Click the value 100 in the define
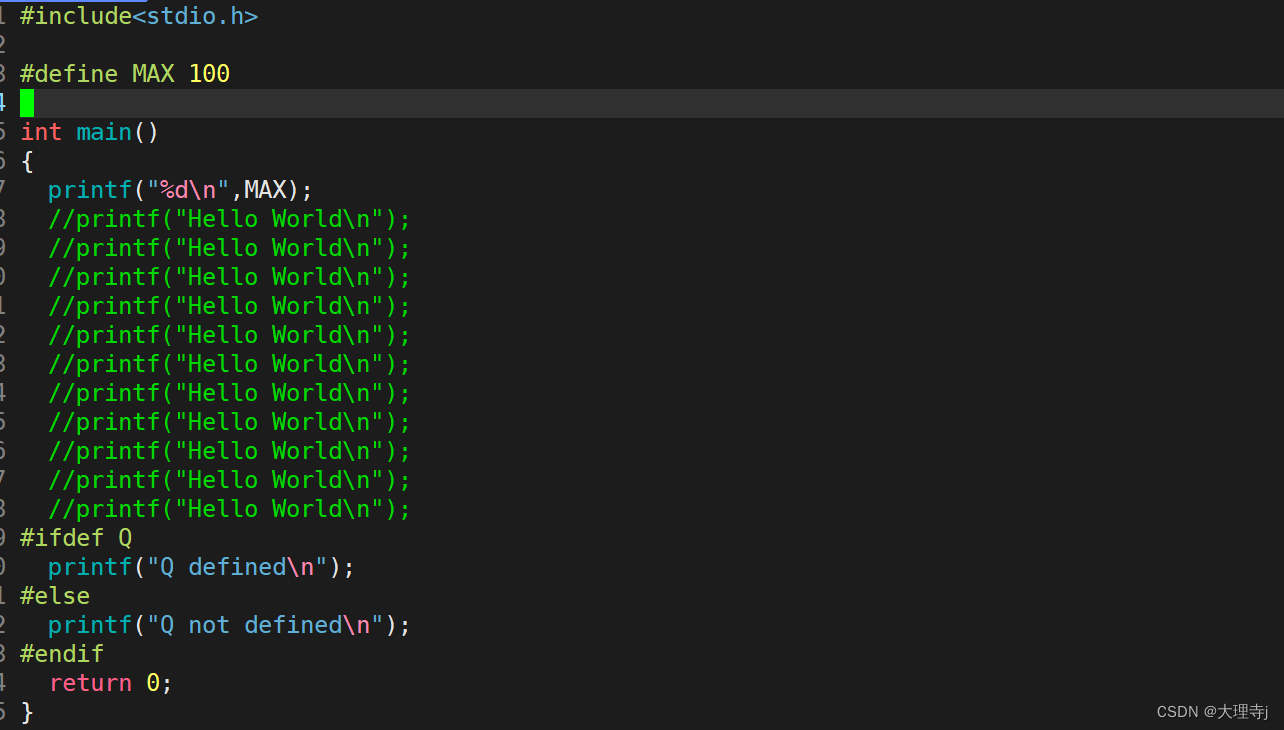Screen dimensions: 1284x730 coord(209,74)
